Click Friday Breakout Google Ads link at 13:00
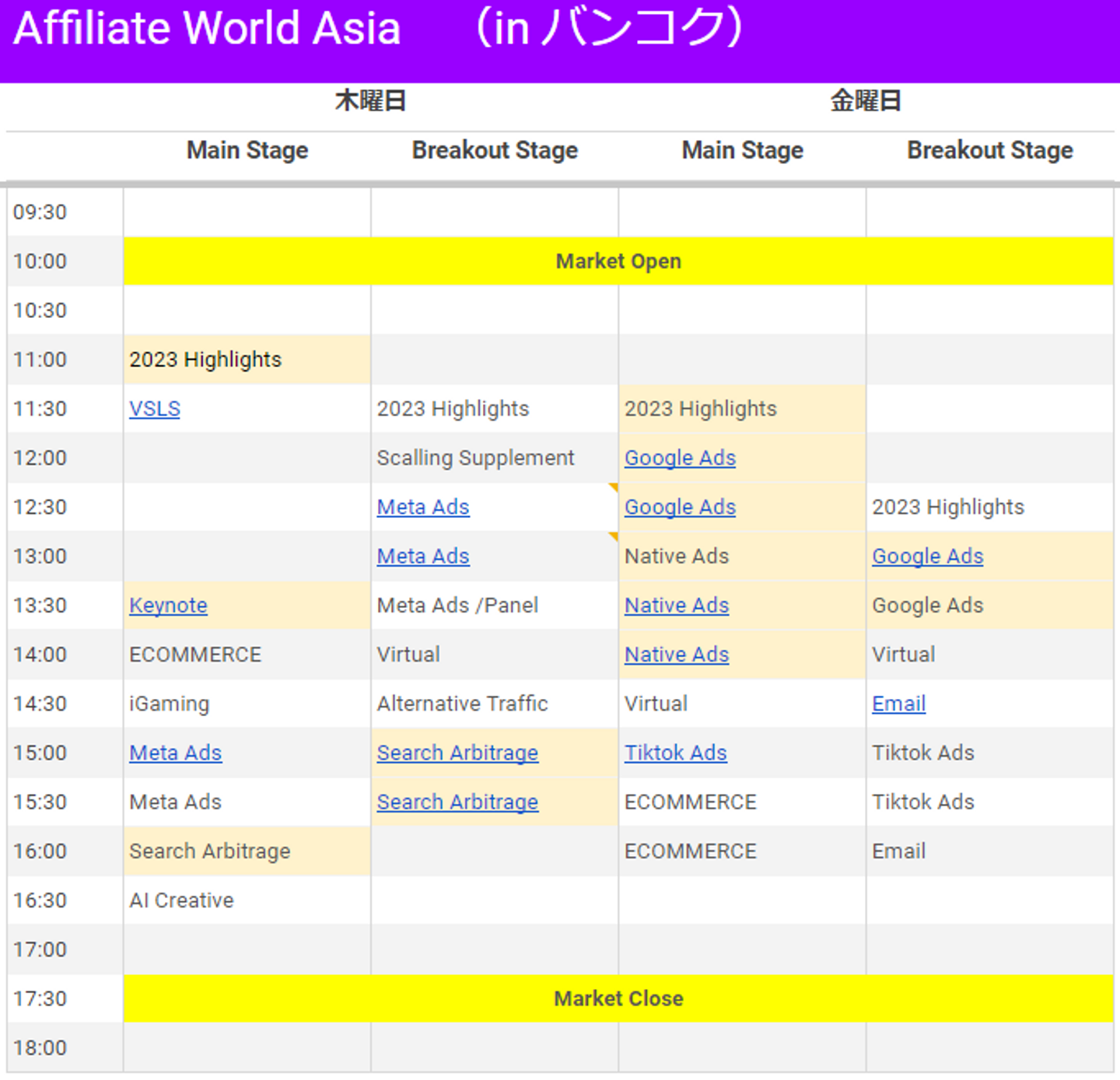 [927, 557]
